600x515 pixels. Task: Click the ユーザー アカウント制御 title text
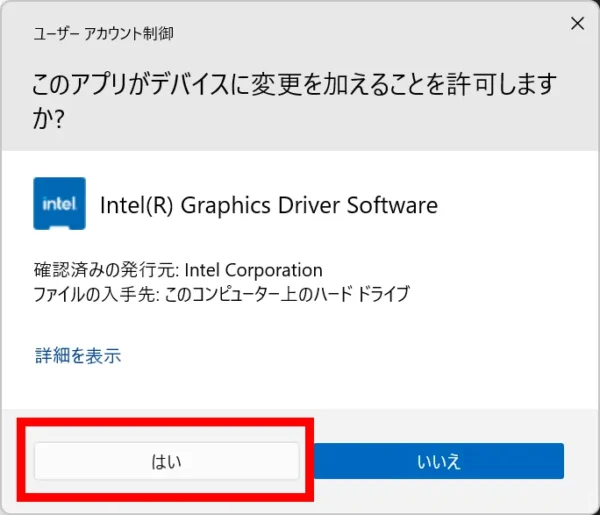point(103,34)
